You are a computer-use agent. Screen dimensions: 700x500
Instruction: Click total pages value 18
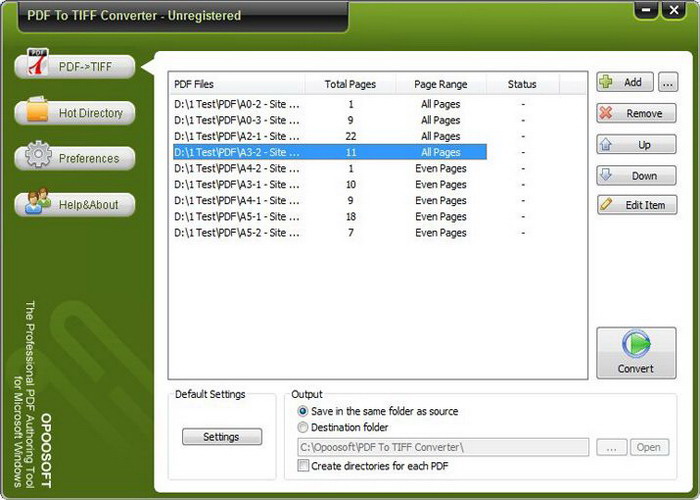tap(351, 217)
